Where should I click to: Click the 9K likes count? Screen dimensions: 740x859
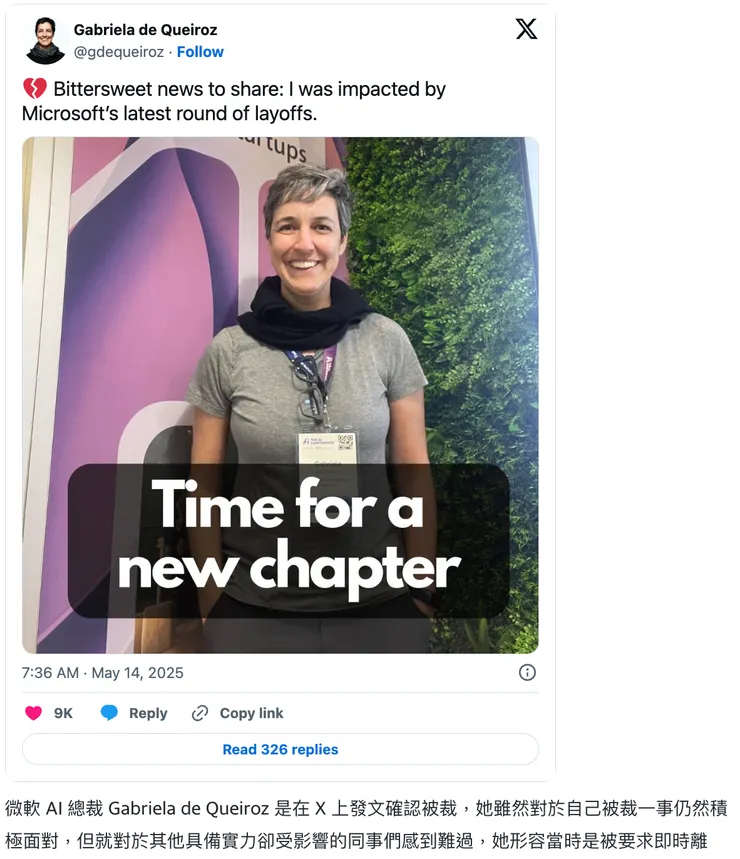coord(63,713)
